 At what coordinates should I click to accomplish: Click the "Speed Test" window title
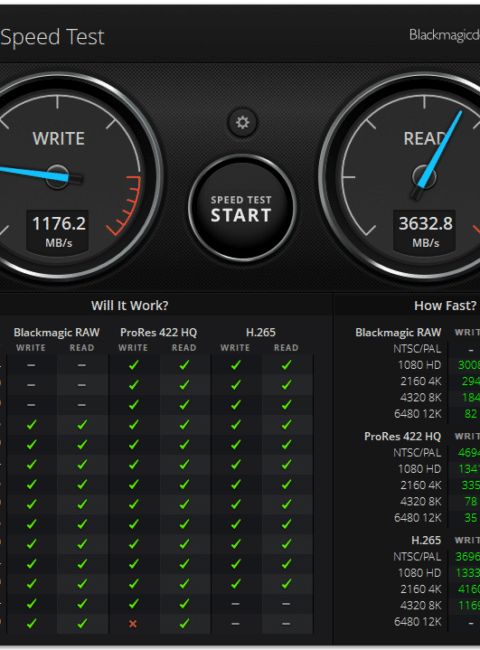point(52,37)
